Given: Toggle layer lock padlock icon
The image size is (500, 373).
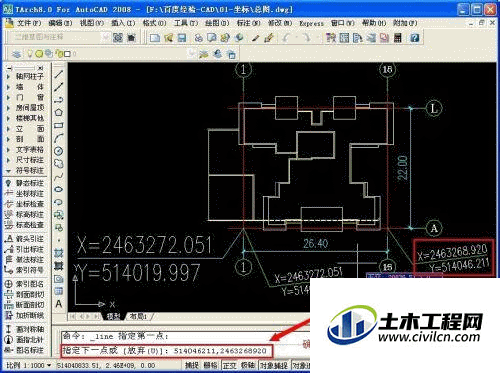Looking at the screenshot, I should point(59,53).
